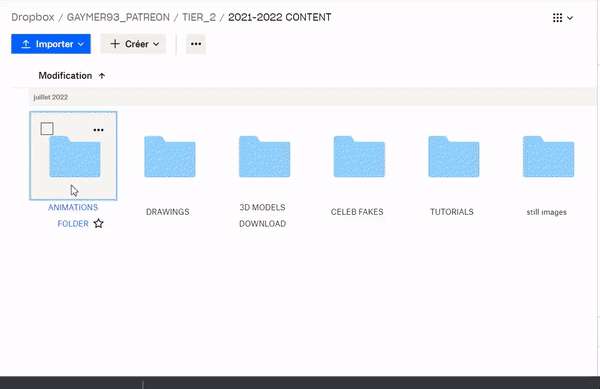This screenshot has height=389, width=600.
Task: Click the CELEB FAKES folder label
Action: click(357, 212)
